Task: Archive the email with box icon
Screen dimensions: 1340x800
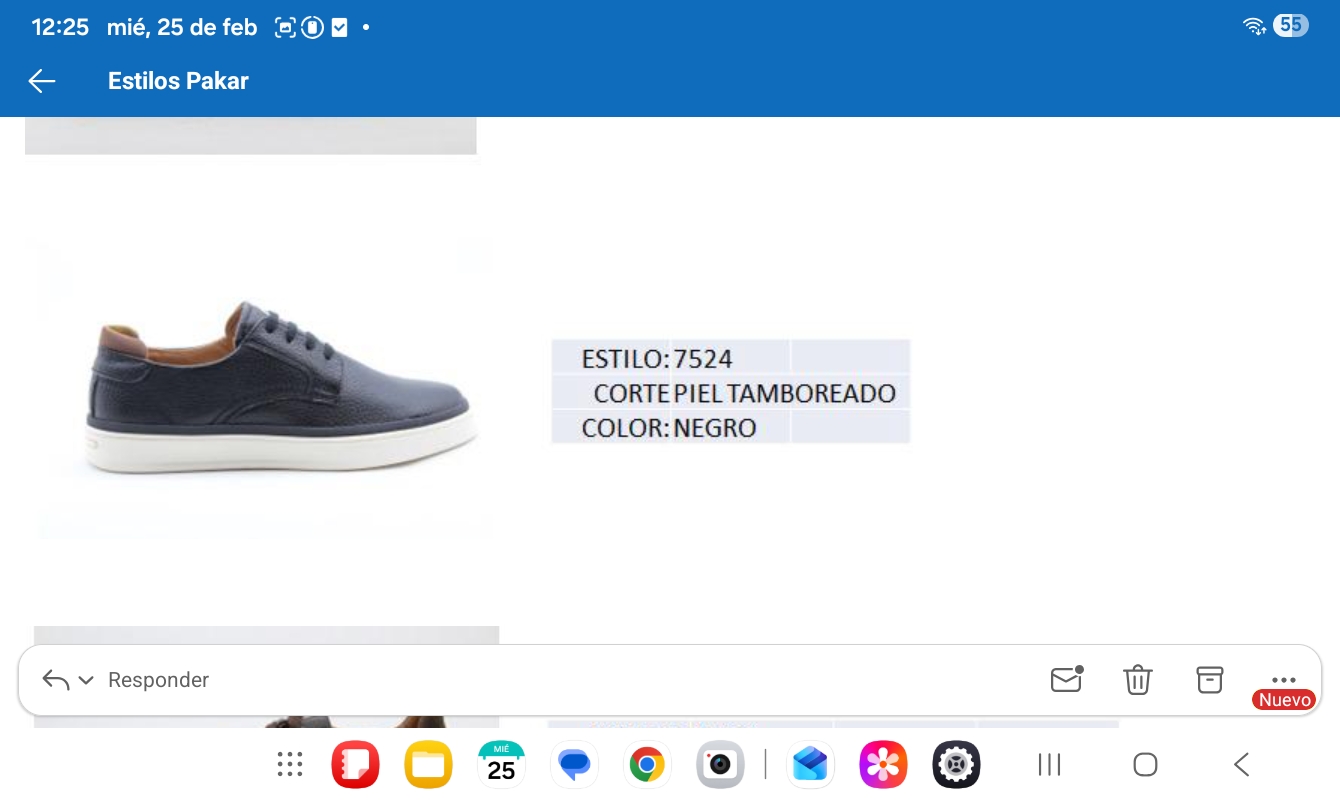Action: [x=1210, y=679]
